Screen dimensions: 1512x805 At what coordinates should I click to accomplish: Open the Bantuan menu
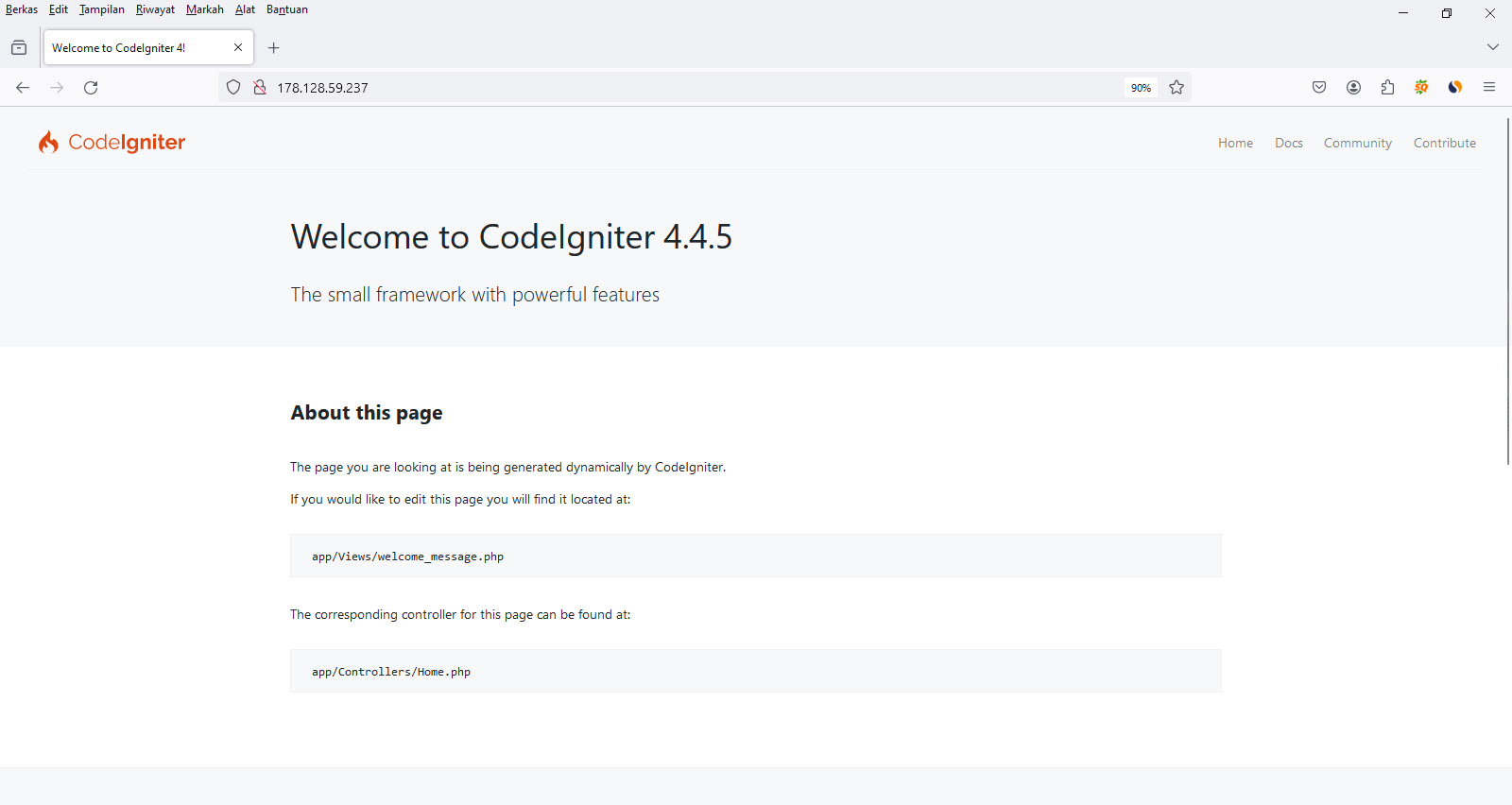pyautogui.click(x=287, y=9)
